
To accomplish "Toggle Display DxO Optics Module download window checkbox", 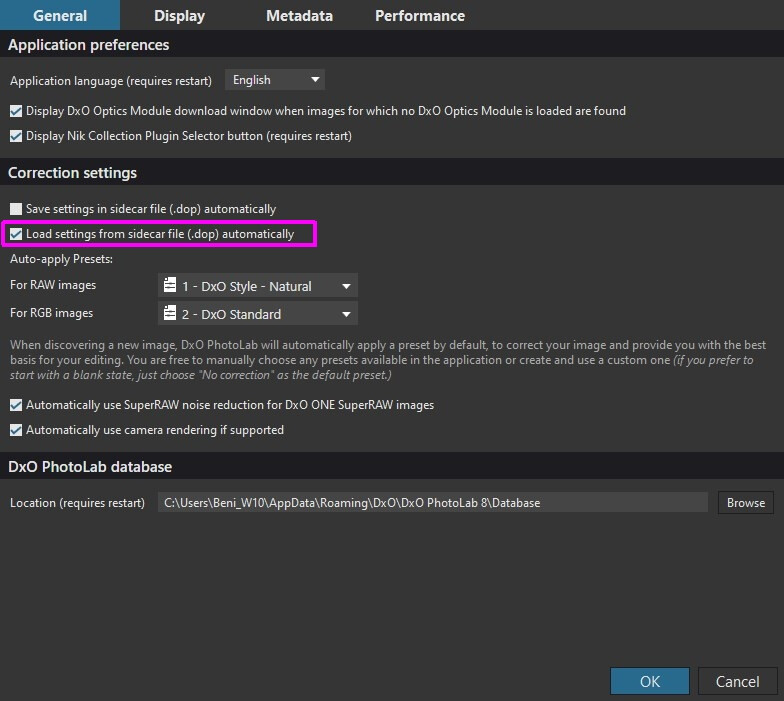I will (16, 111).
